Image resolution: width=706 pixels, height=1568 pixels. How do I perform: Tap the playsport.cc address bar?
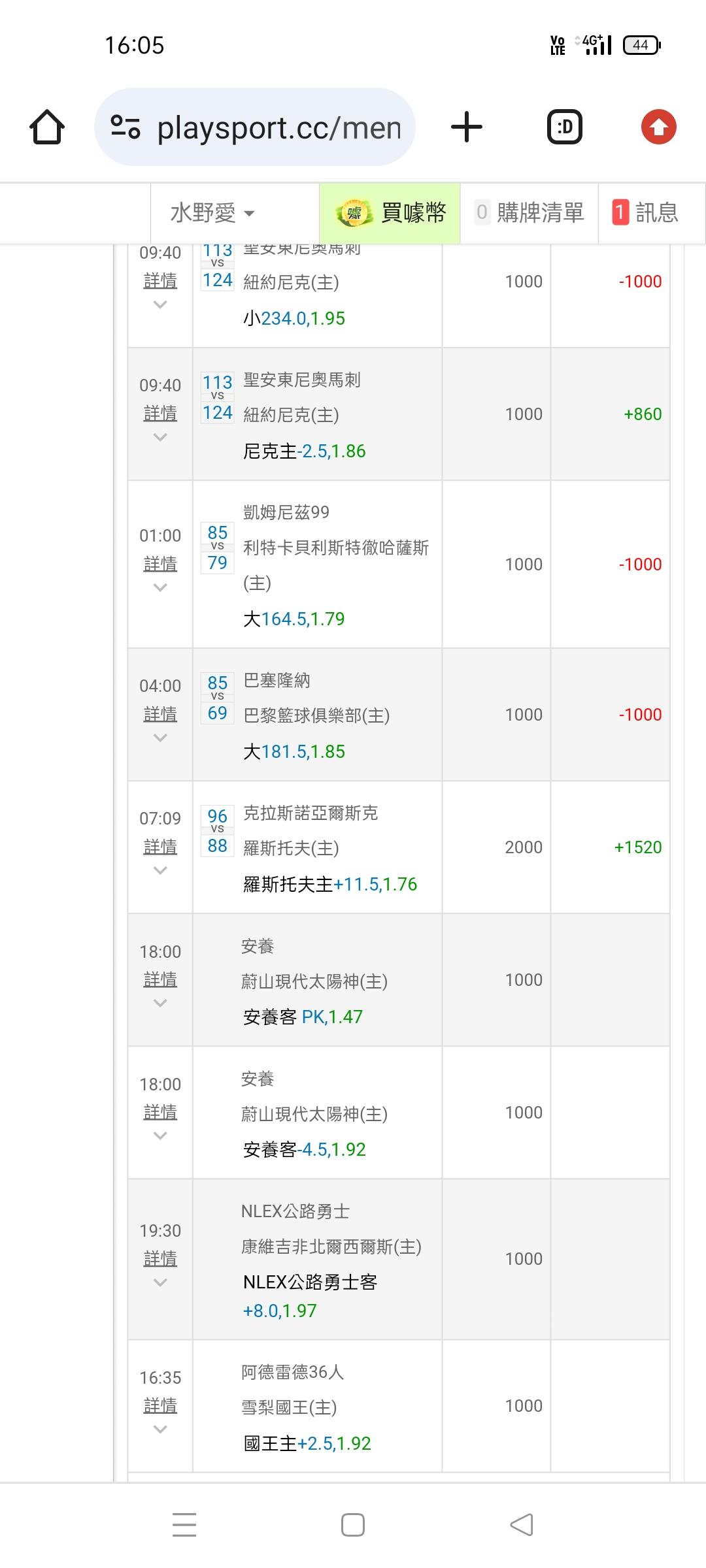278,127
